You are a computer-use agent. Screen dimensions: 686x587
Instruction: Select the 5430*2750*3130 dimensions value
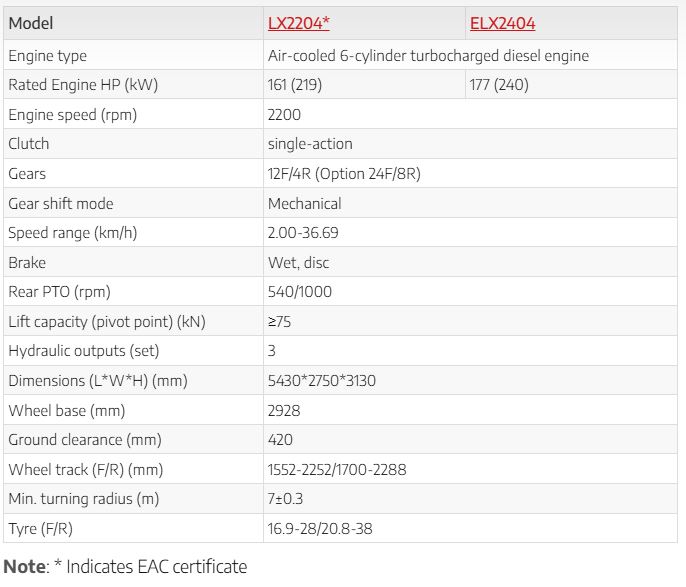point(322,381)
